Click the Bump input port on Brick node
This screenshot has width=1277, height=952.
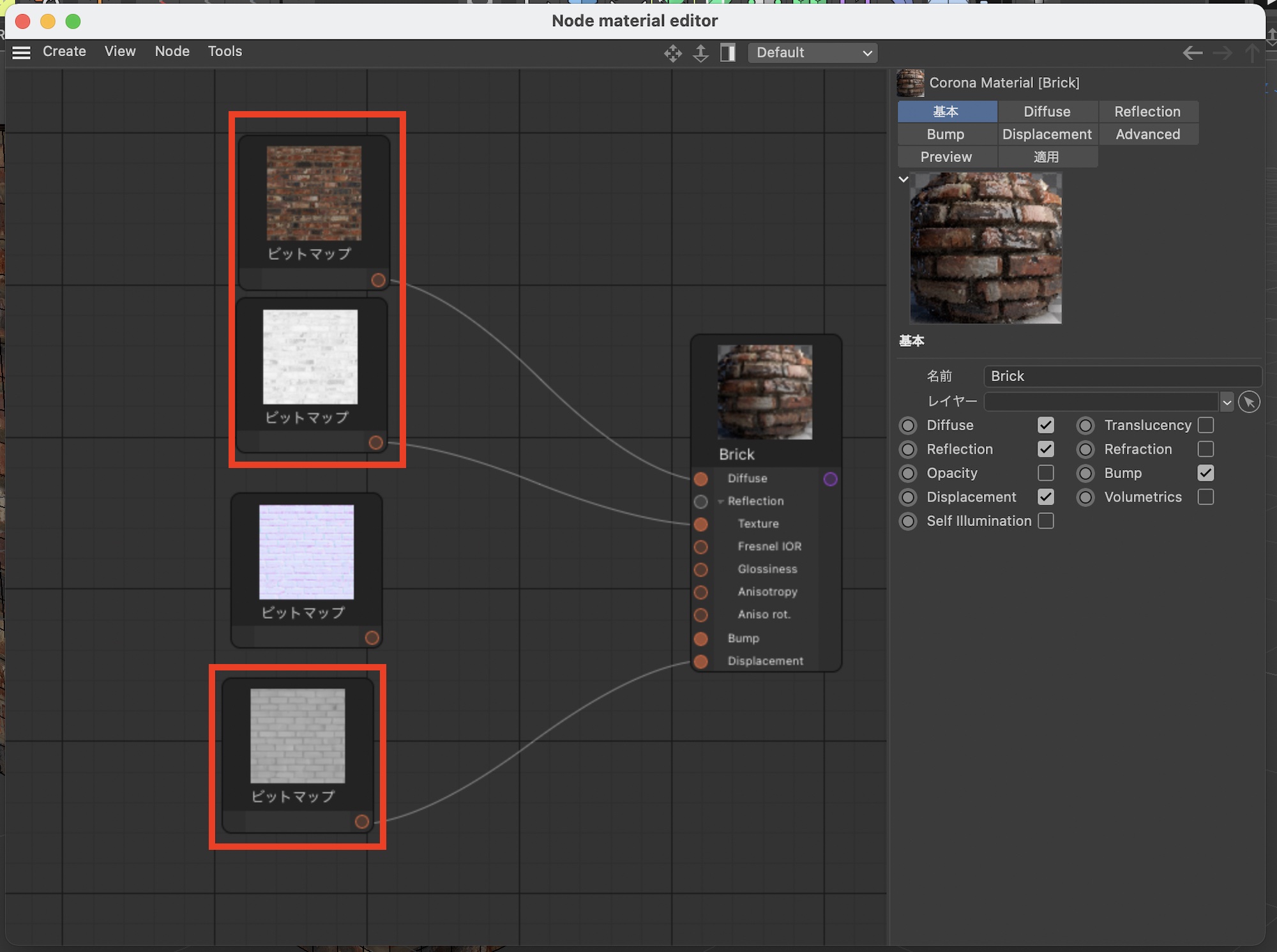click(701, 638)
